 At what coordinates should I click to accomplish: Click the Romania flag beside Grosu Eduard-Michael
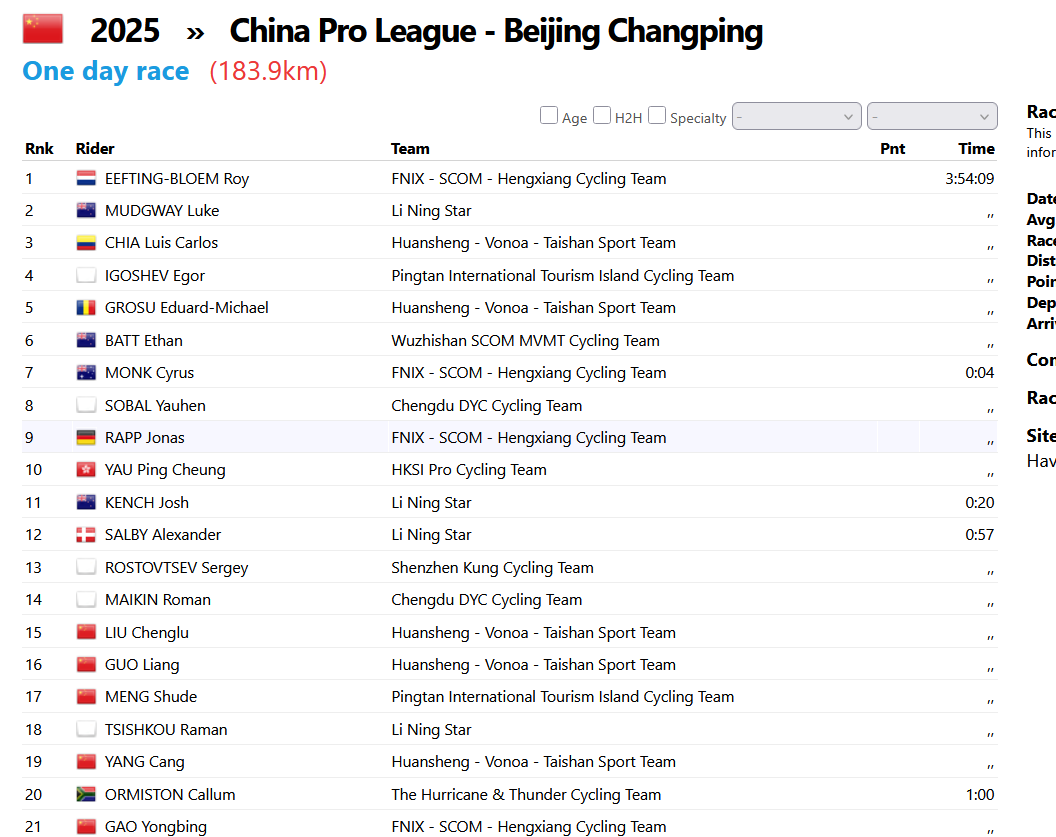(86, 308)
